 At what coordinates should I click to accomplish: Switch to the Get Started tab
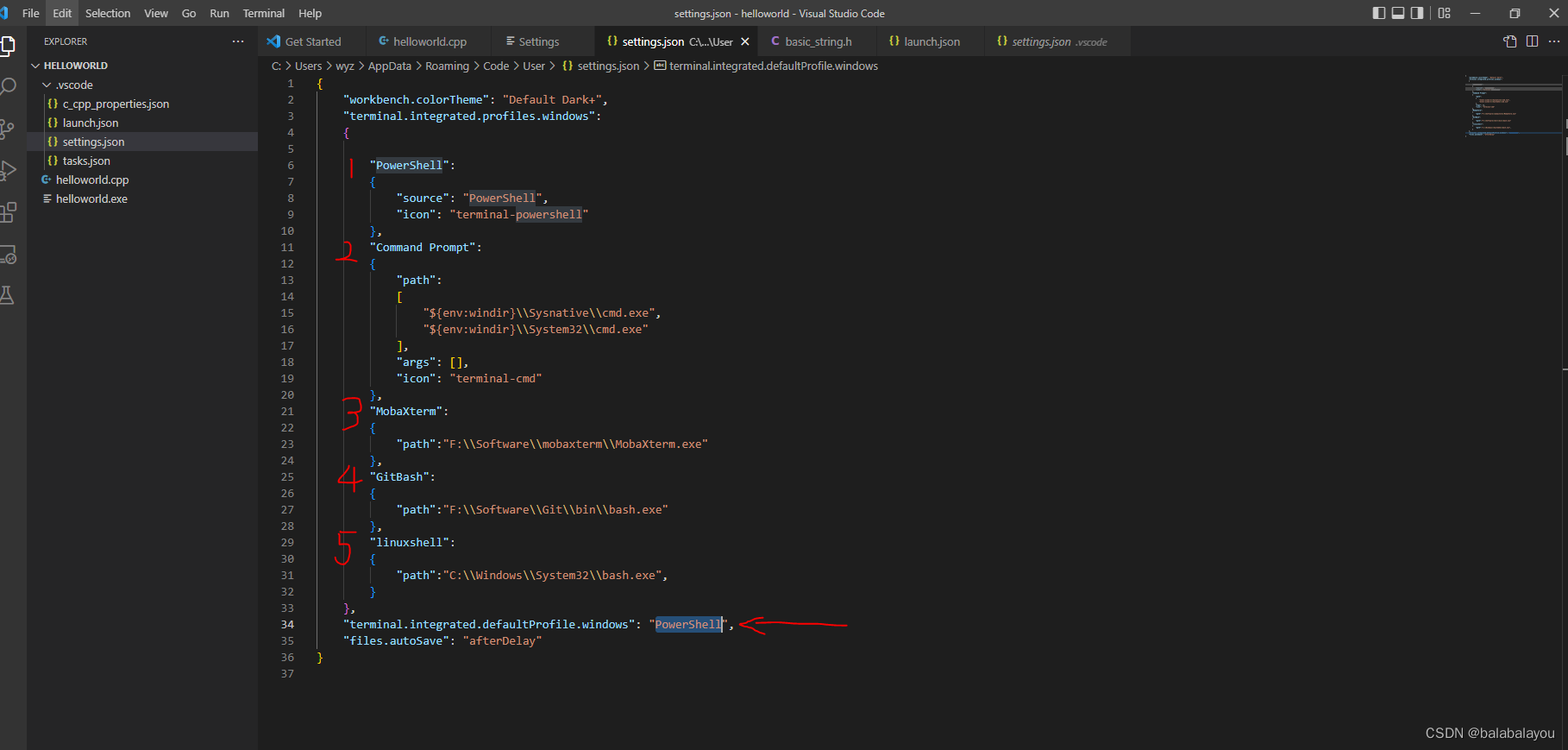click(311, 41)
